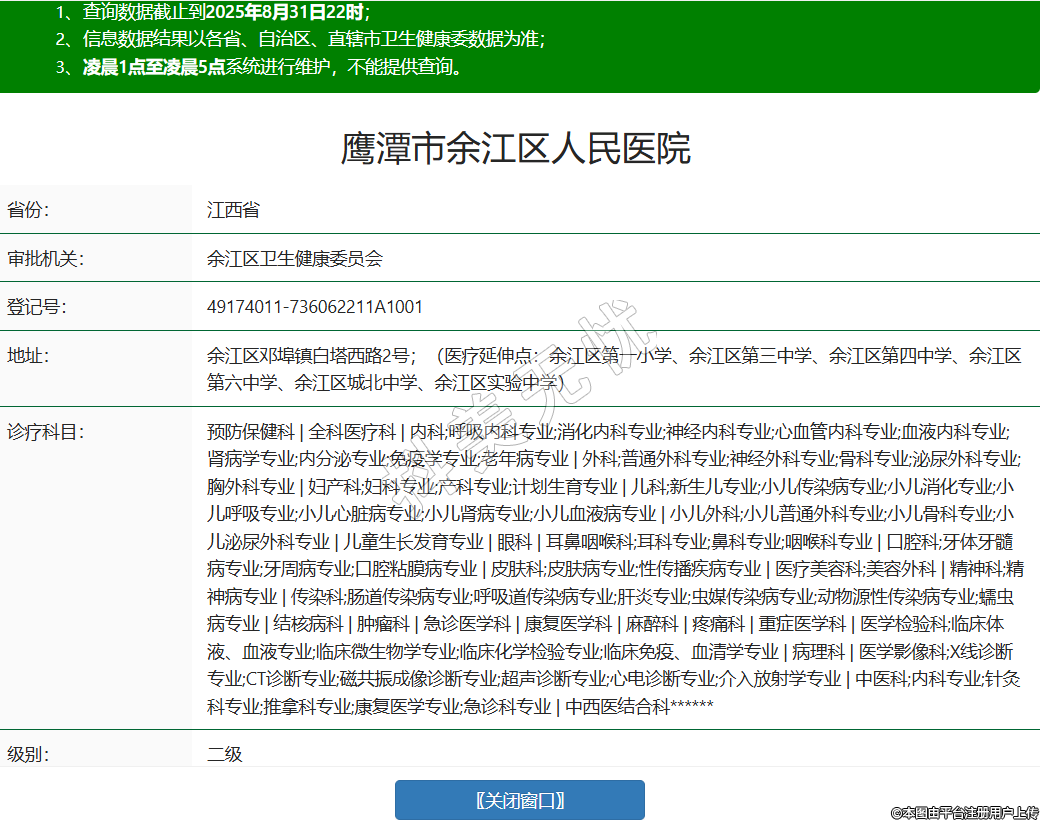Select the 登记号 field label
The image size is (1040, 820).
point(36,307)
